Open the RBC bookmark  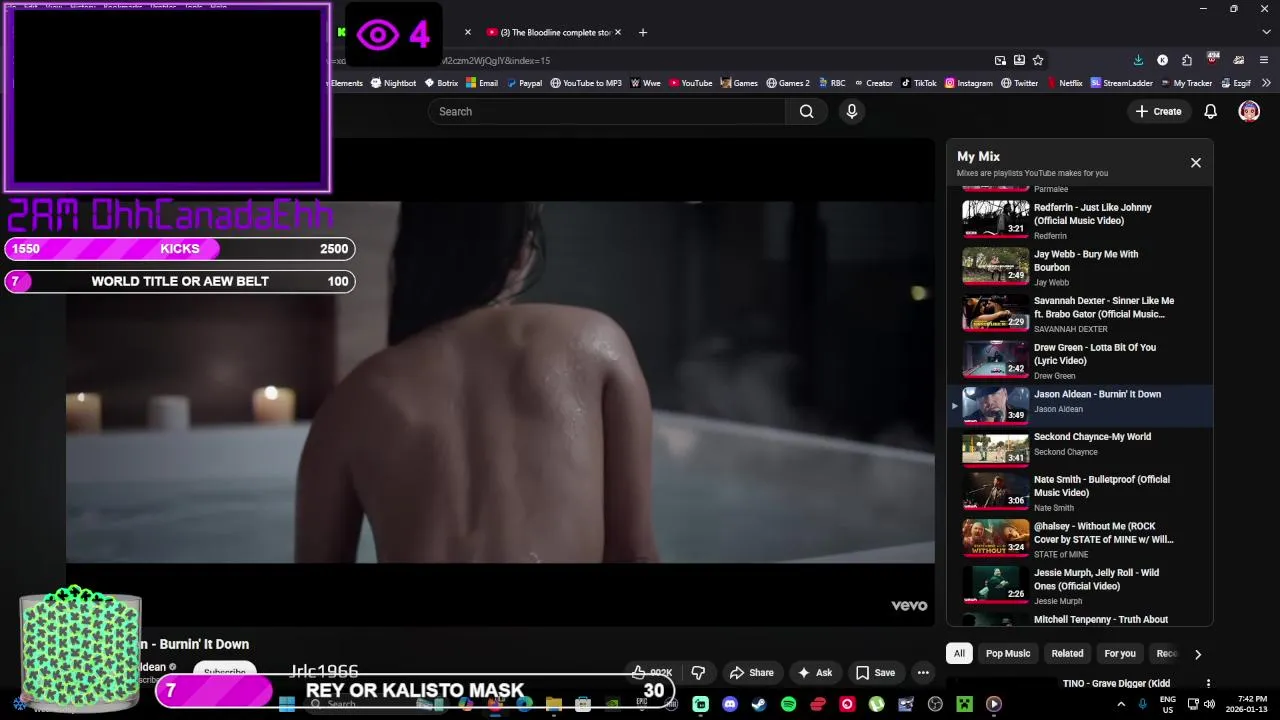coord(832,83)
